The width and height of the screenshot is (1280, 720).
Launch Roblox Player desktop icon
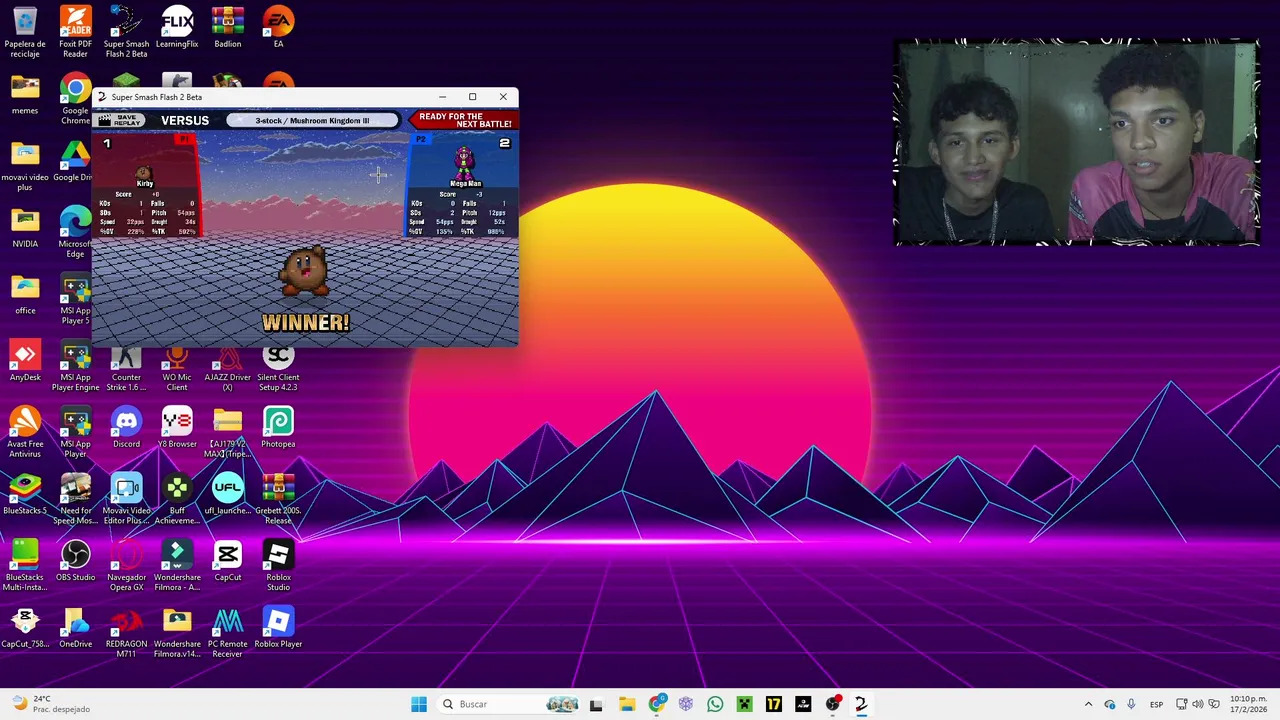[x=278, y=628]
